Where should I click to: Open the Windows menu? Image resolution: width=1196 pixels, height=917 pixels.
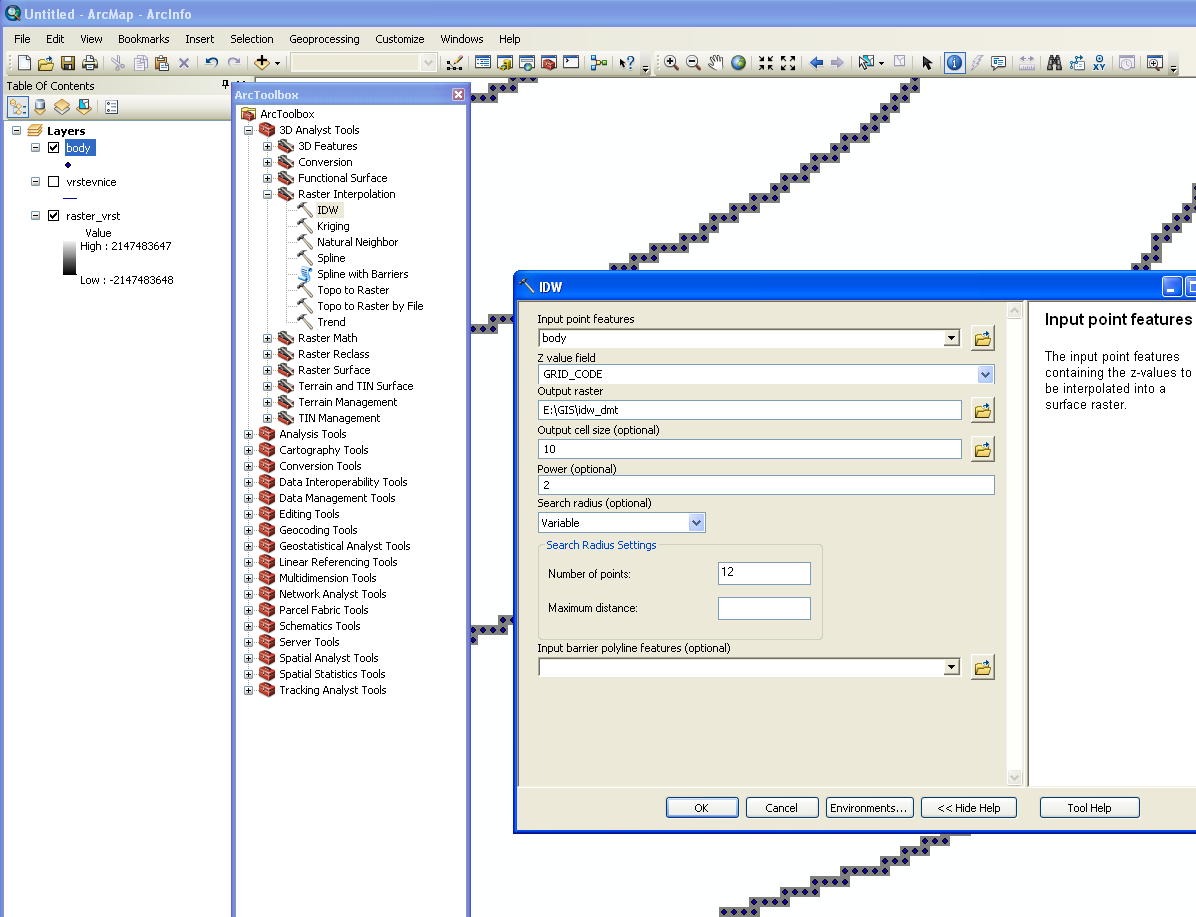(461, 39)
